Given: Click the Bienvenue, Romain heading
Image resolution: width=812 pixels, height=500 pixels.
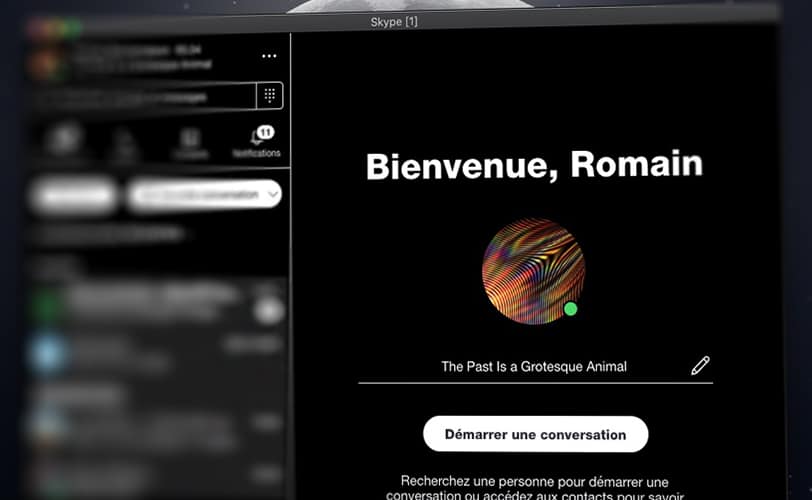Looking at the screenshot, I should coord(534,166).
